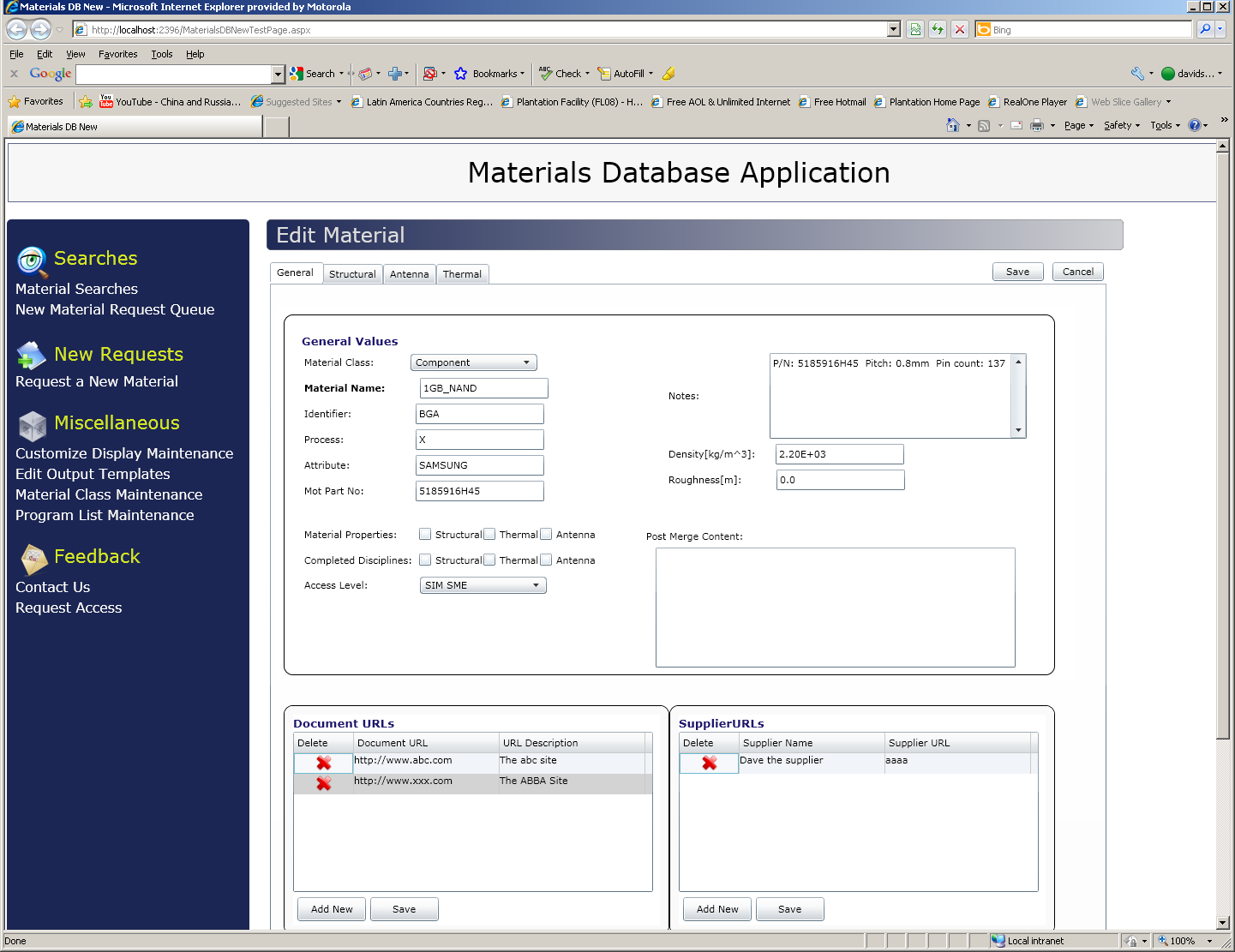Viewport: 1235px width, 952px height.
Task: Open the Google search box dropdown arrow
Action: tap(278, 75)
